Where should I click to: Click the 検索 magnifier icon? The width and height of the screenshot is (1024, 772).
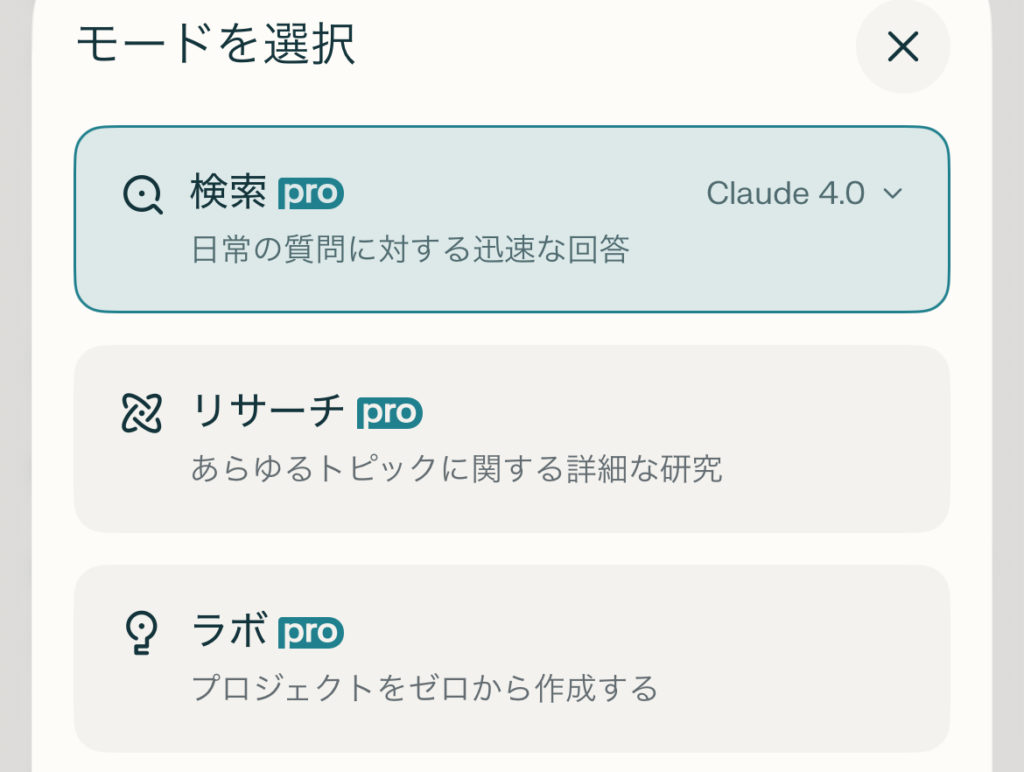(x=142, y=194)
